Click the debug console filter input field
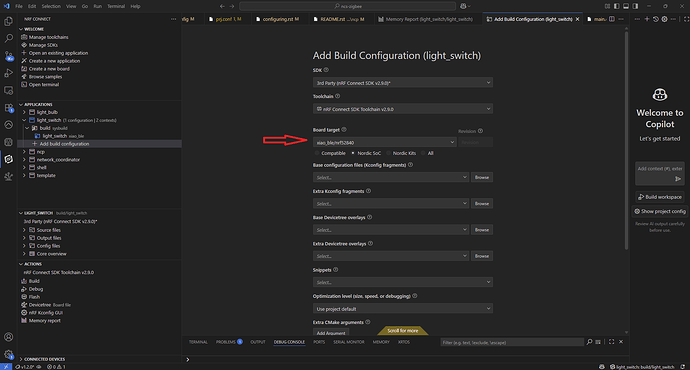 tap(512, 342)
